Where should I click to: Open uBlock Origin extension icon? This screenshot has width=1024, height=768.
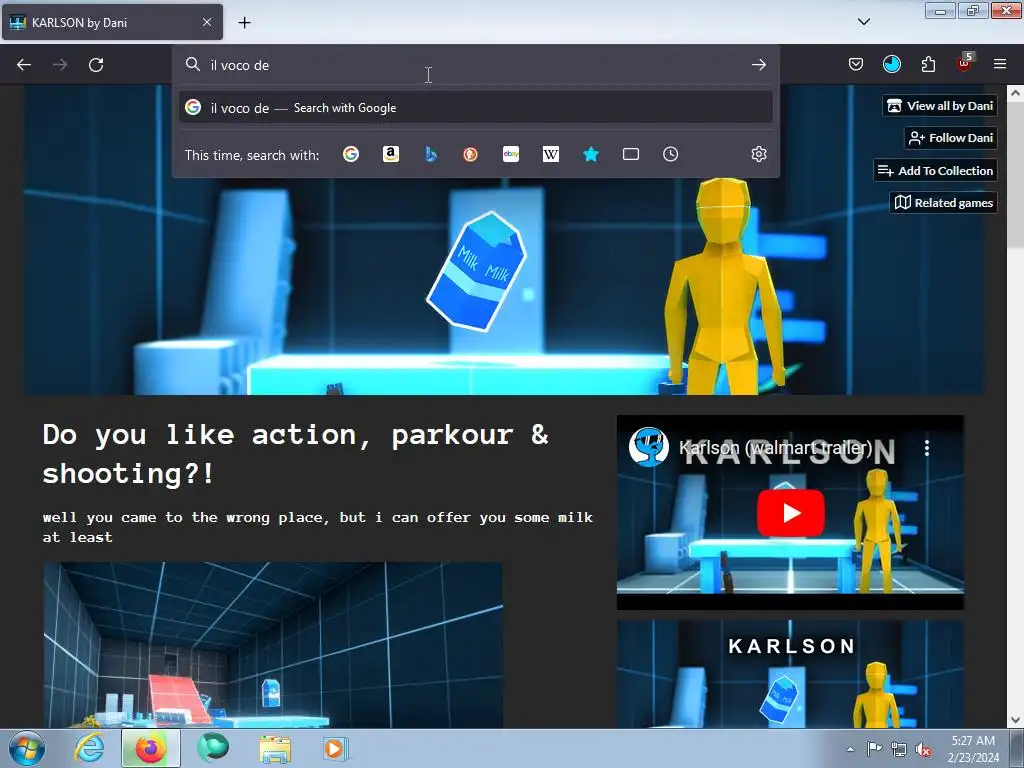click(x=965, y=63)
